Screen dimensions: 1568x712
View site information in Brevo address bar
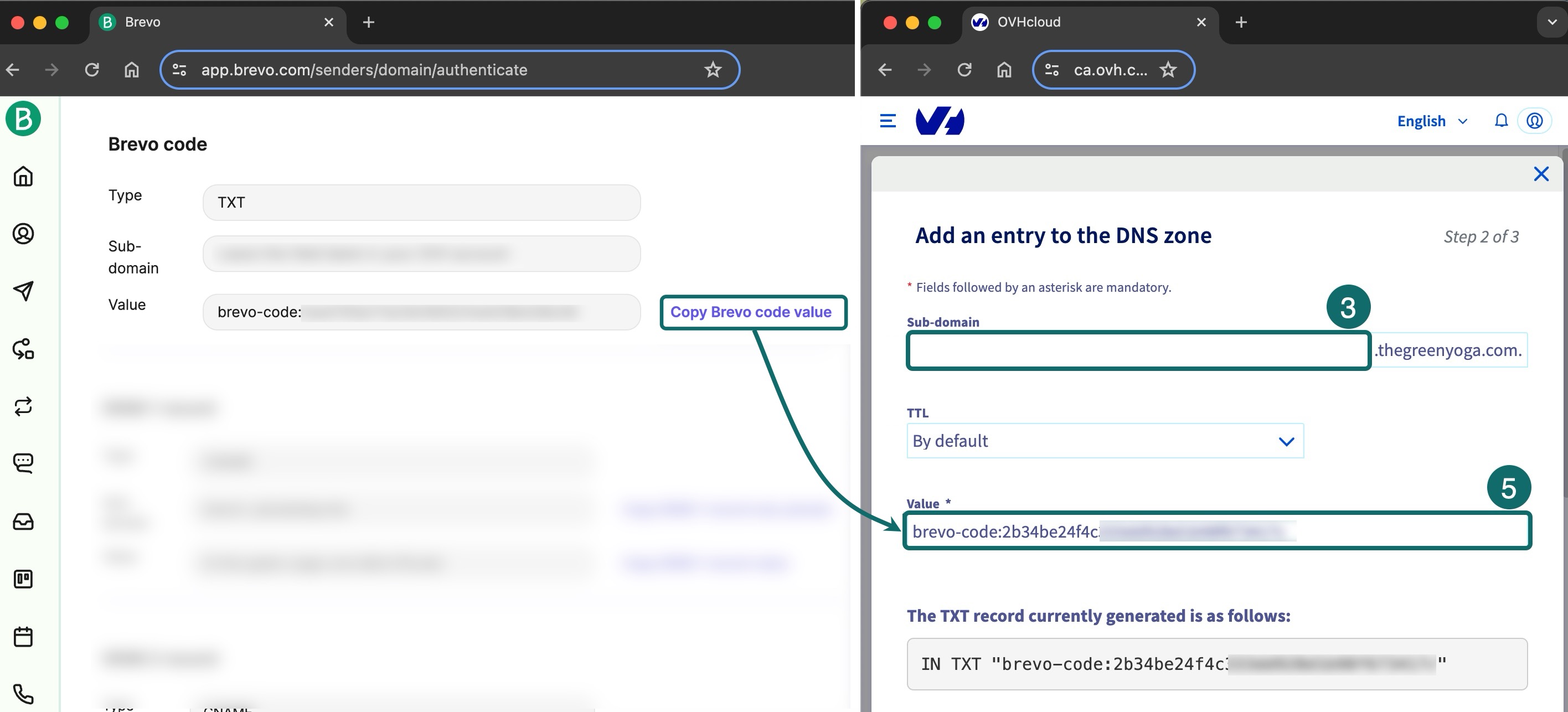[179, 70]
